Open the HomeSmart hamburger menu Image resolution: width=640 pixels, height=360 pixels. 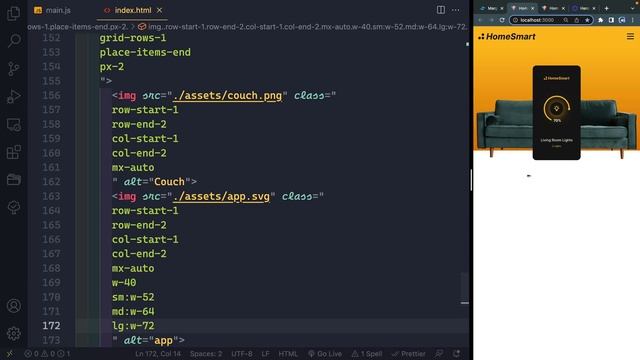click(x=630, y=36)
